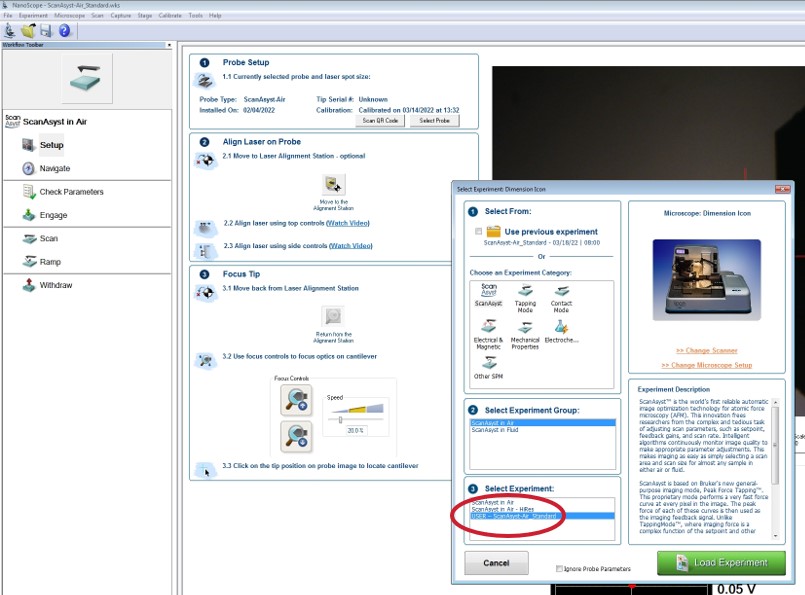Click the save disk toolbar icon
The image size is (805, 595).
coord(46,31)
